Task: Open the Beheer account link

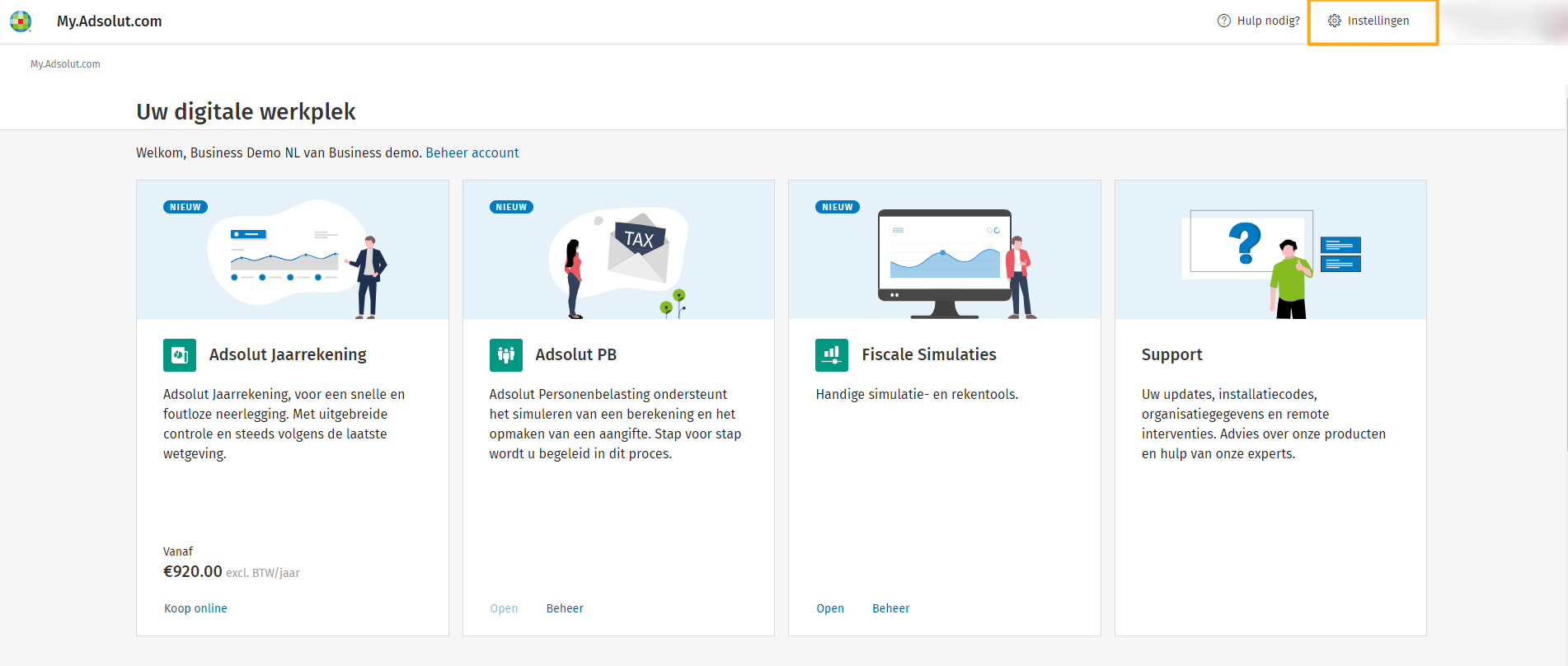Action: coord(472,152)
